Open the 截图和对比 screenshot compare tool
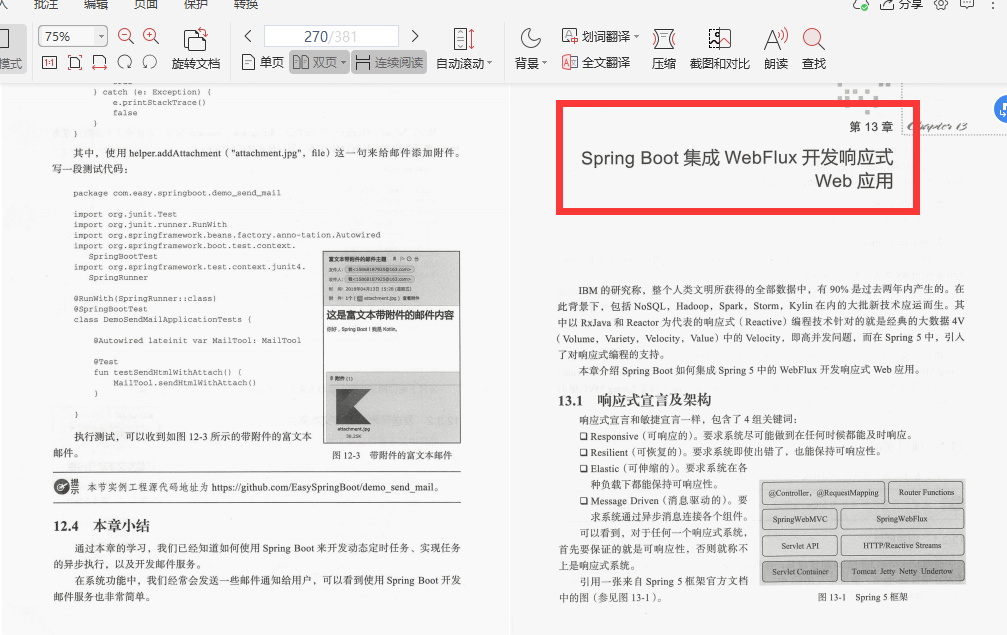The image size is (1007, 635). [x=719, y=50]
